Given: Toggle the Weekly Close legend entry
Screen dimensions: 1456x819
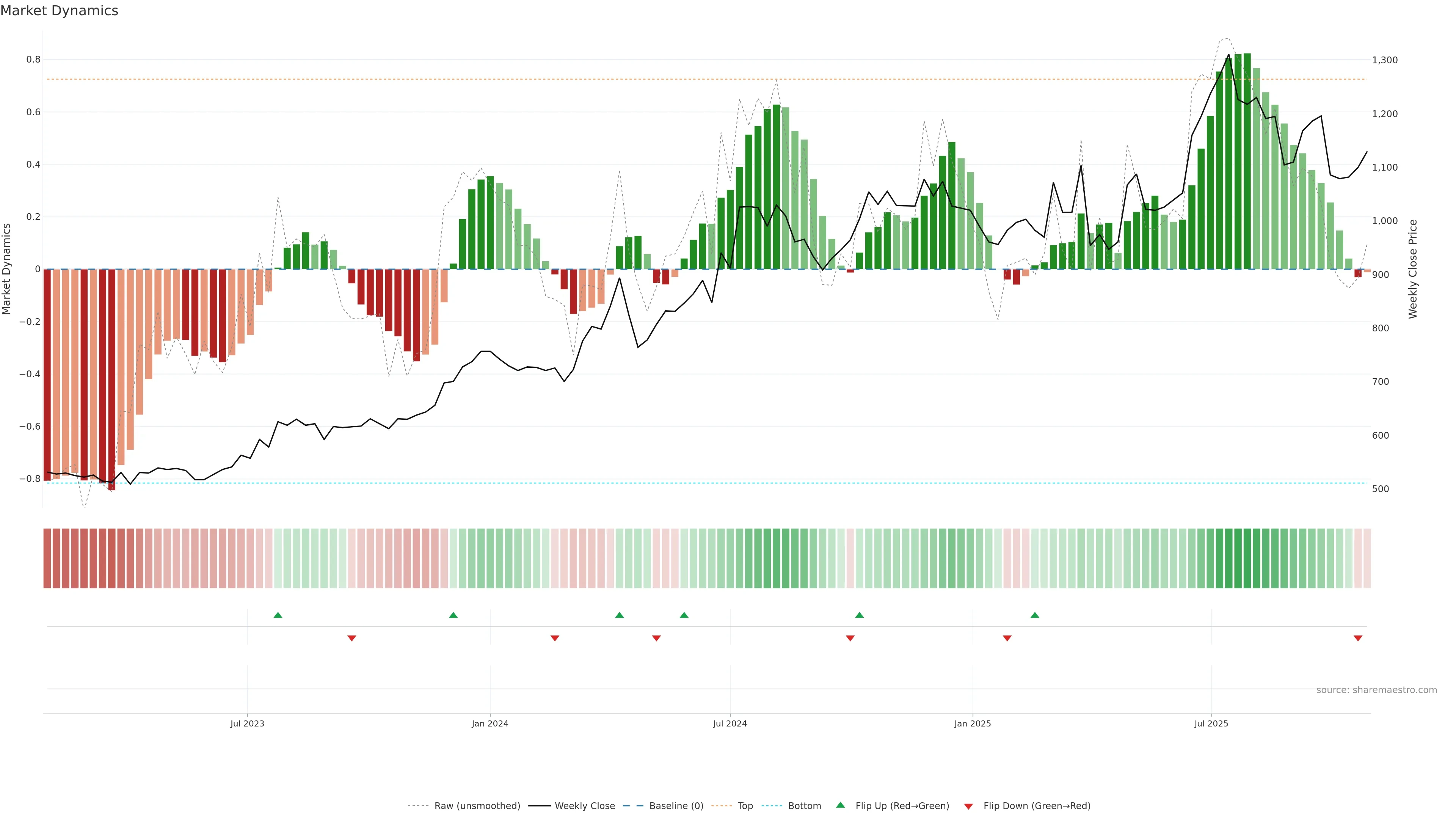Looking at the screenshot, I should click(x=584, y=806).
